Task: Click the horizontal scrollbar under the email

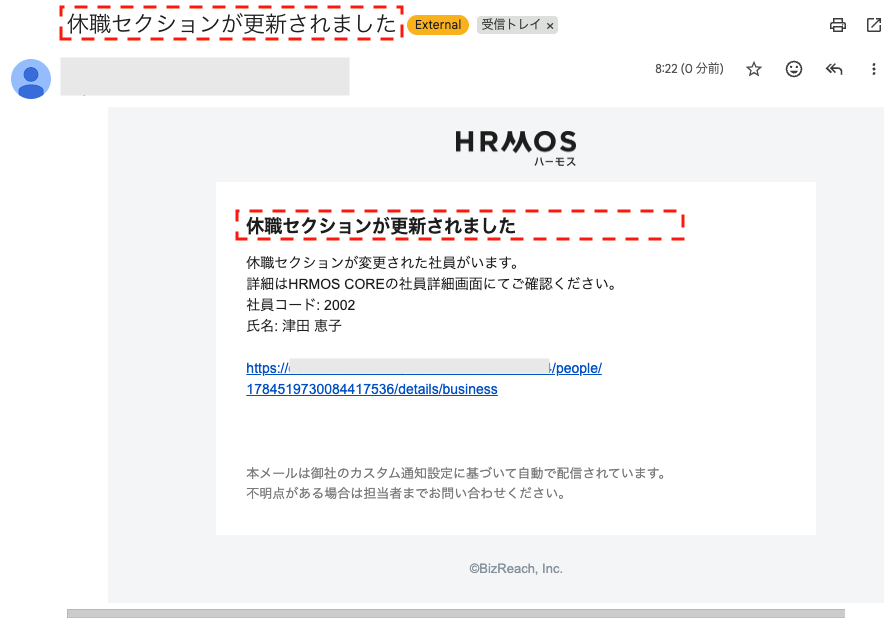Action: click(455, 613)
